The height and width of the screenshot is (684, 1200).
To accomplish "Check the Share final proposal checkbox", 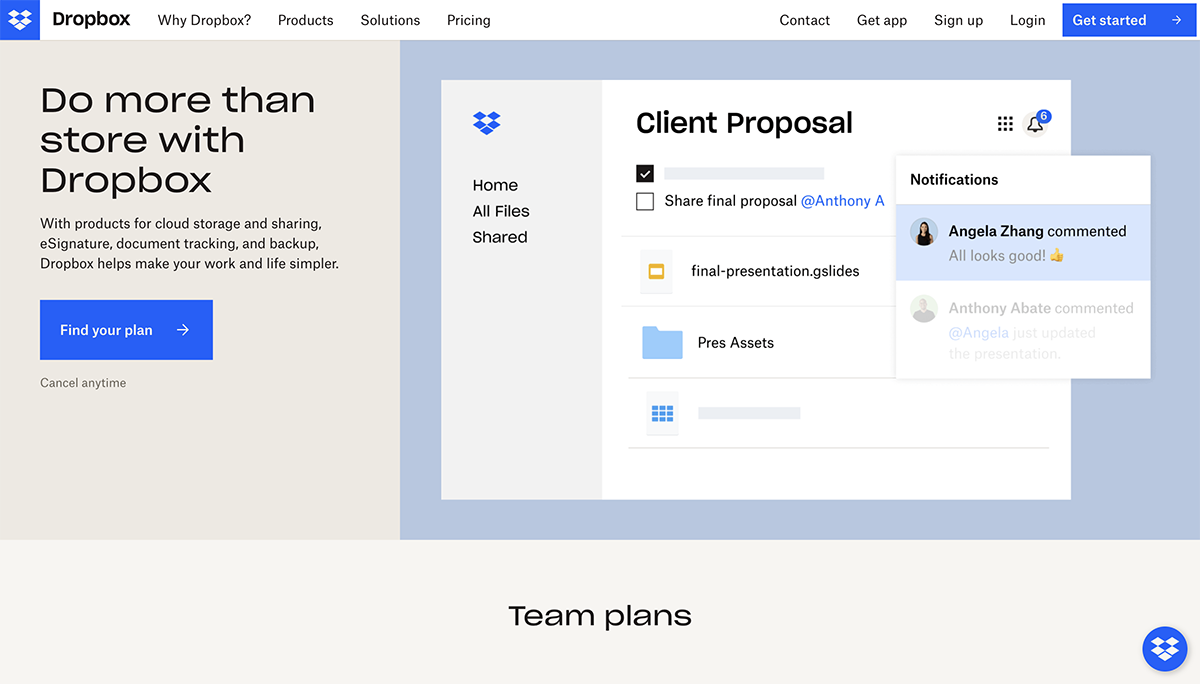I will [x=645, y=201].
